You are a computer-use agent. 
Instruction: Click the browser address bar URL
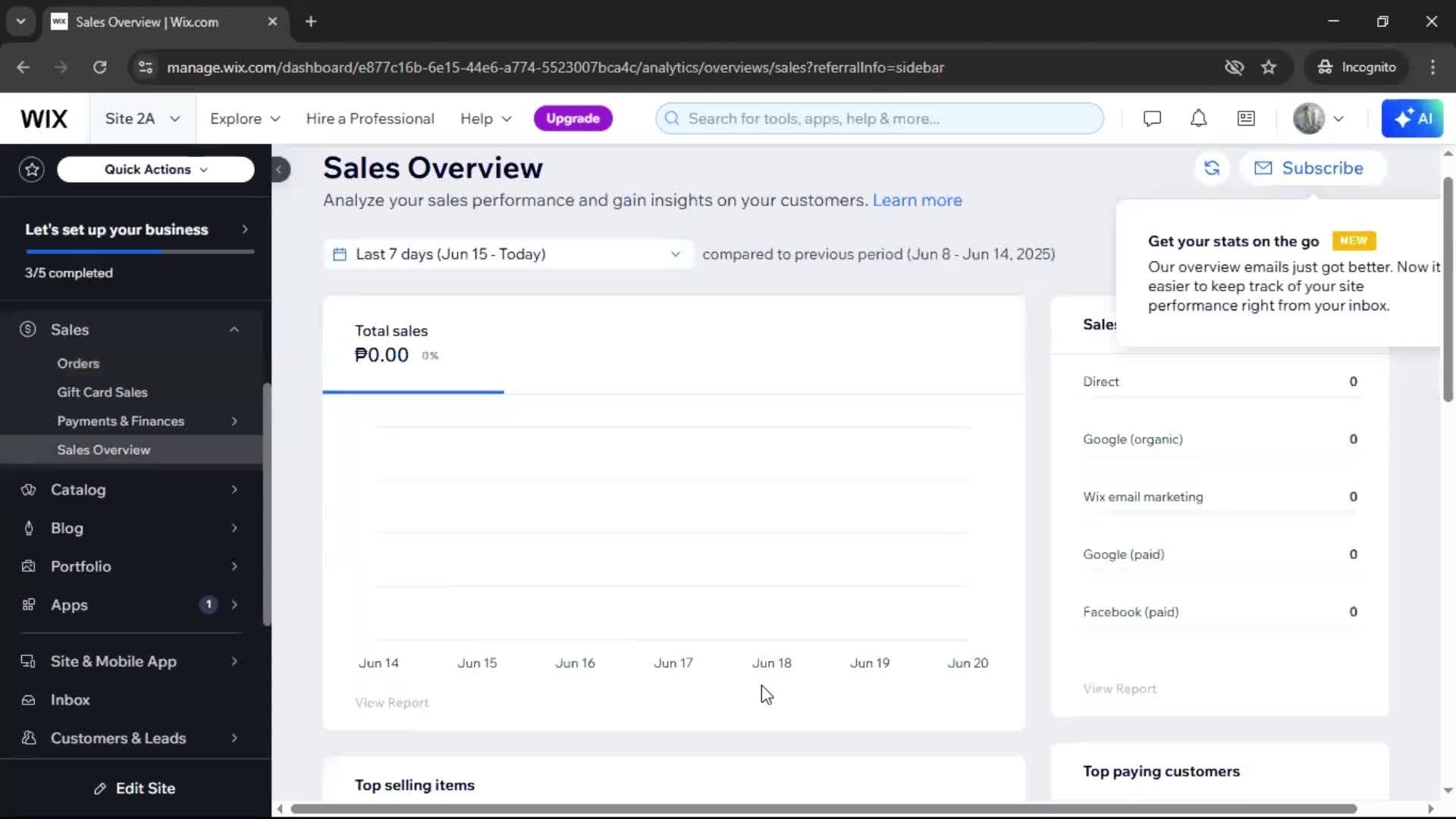[555, 67]
